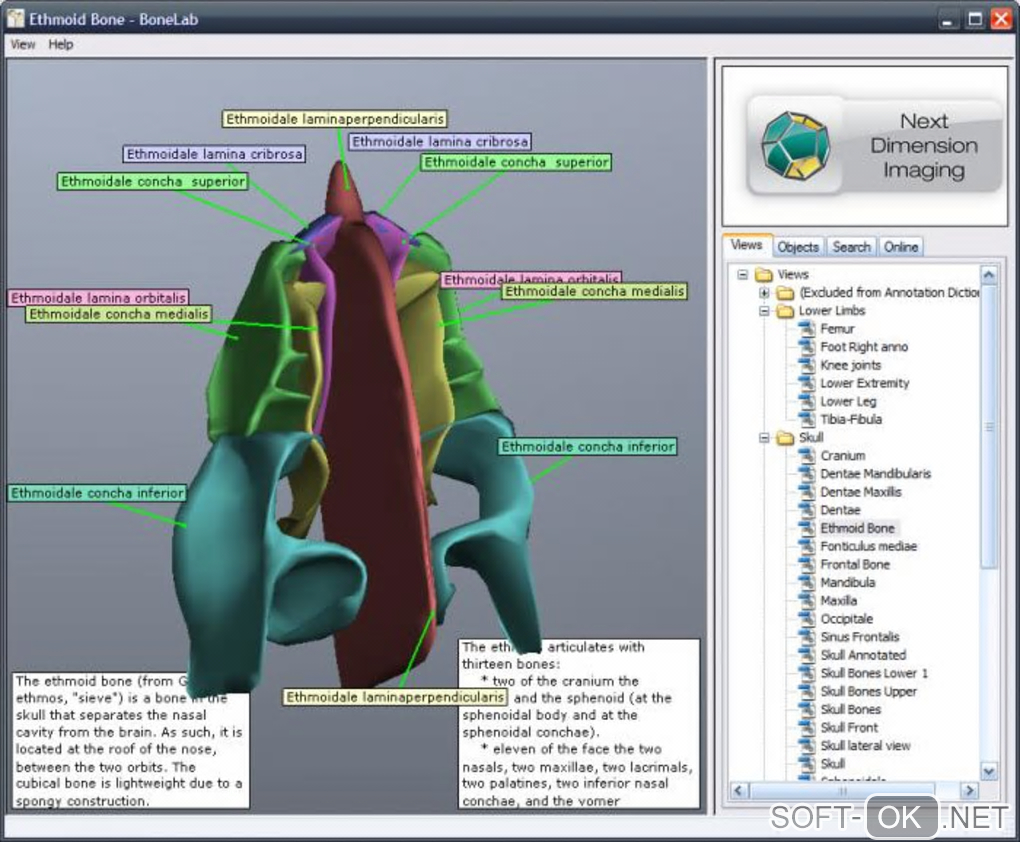Switch to the Objects tab

coord(798,247)
